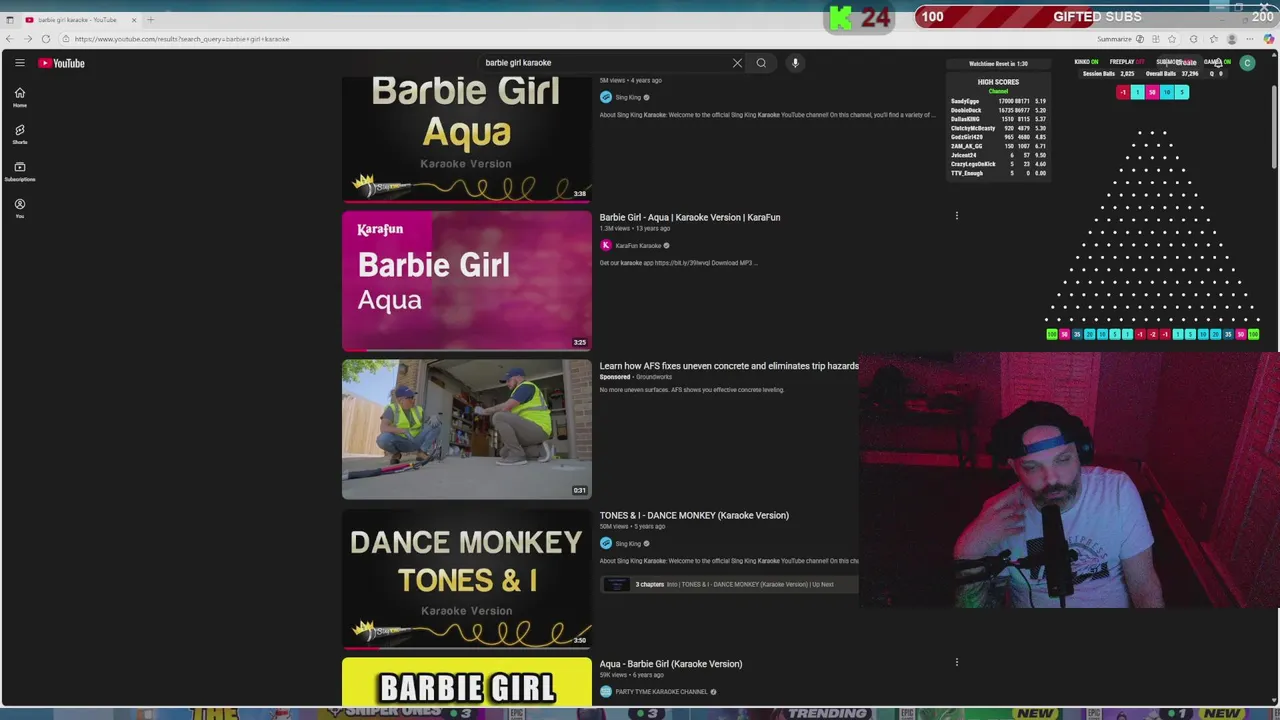This screenshot has height=720, width=1280.
Task: Click Sing King avatar under Dance Monkey
Action: click(x=605, y=543)
